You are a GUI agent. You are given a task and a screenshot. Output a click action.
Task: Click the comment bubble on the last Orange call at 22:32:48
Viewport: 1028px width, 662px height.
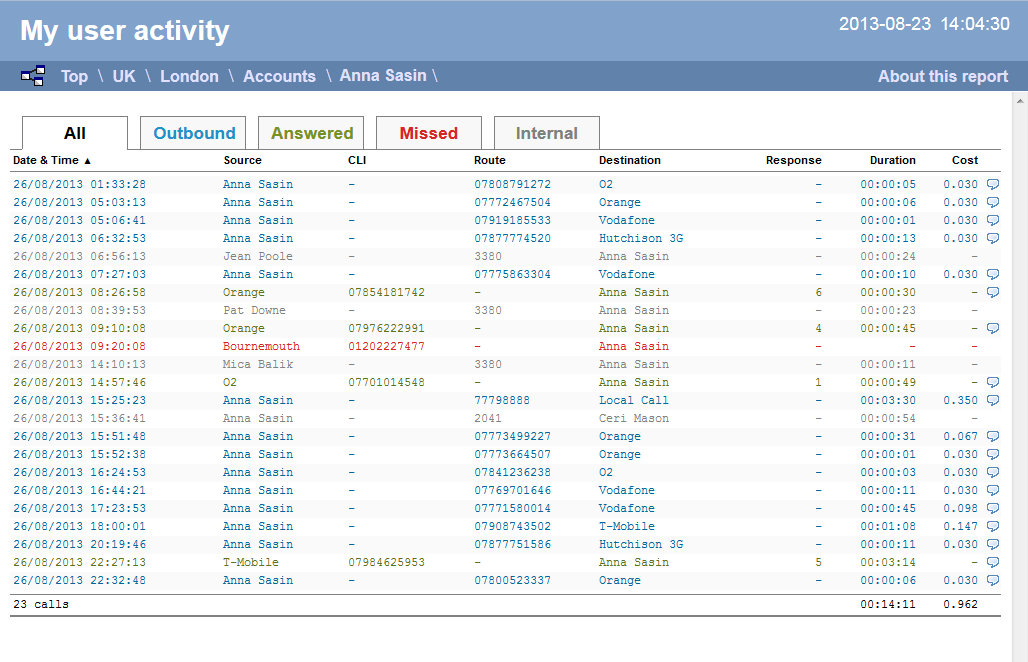click(x=992, y=580)
